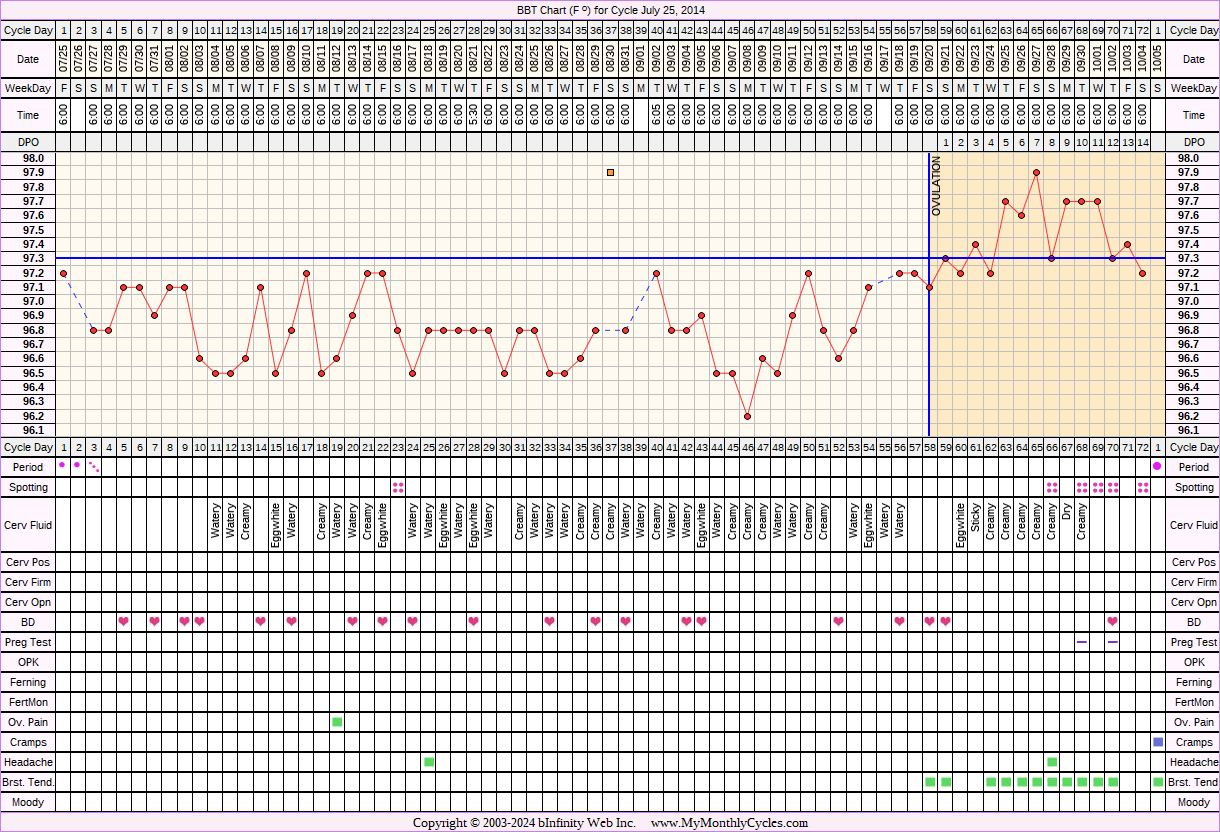Open the www.MyMonthlyCycles.com link

coord(729,823)
